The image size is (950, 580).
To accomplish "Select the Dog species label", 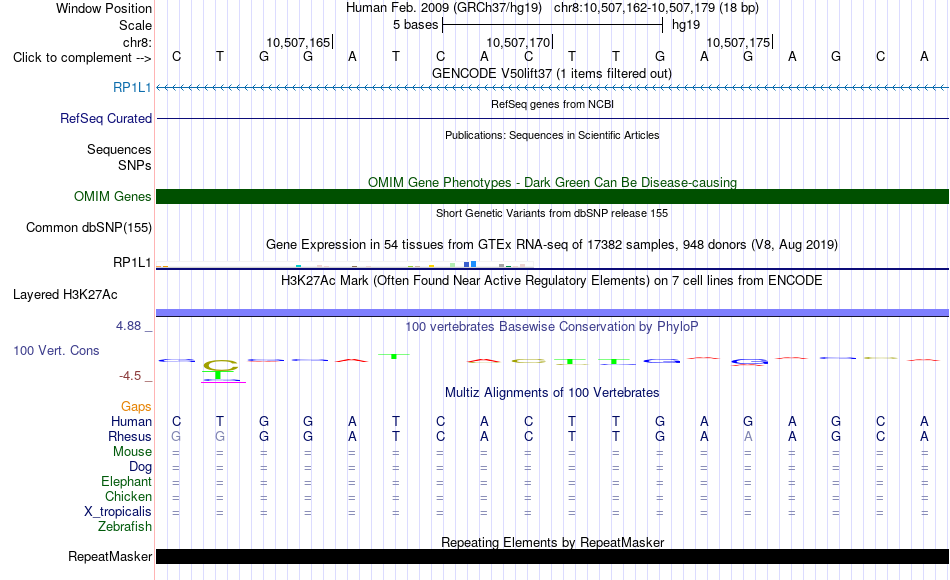I will [x=140, y=466].
